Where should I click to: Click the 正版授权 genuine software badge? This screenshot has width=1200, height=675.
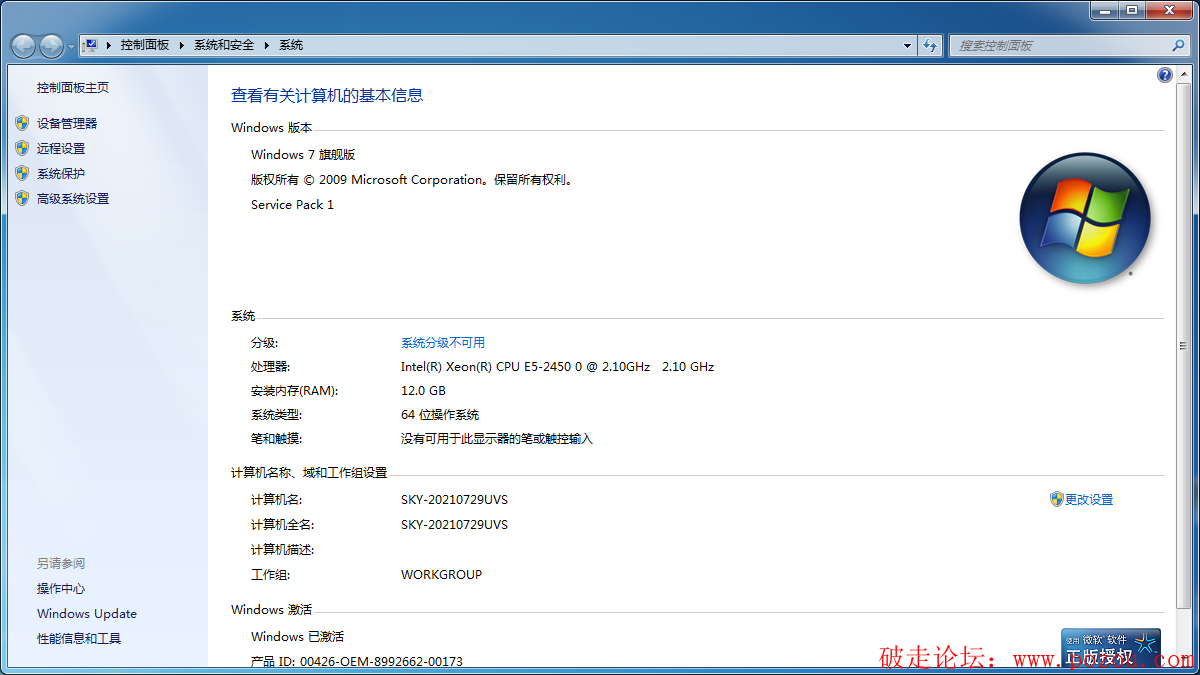tap(1111, 648)
